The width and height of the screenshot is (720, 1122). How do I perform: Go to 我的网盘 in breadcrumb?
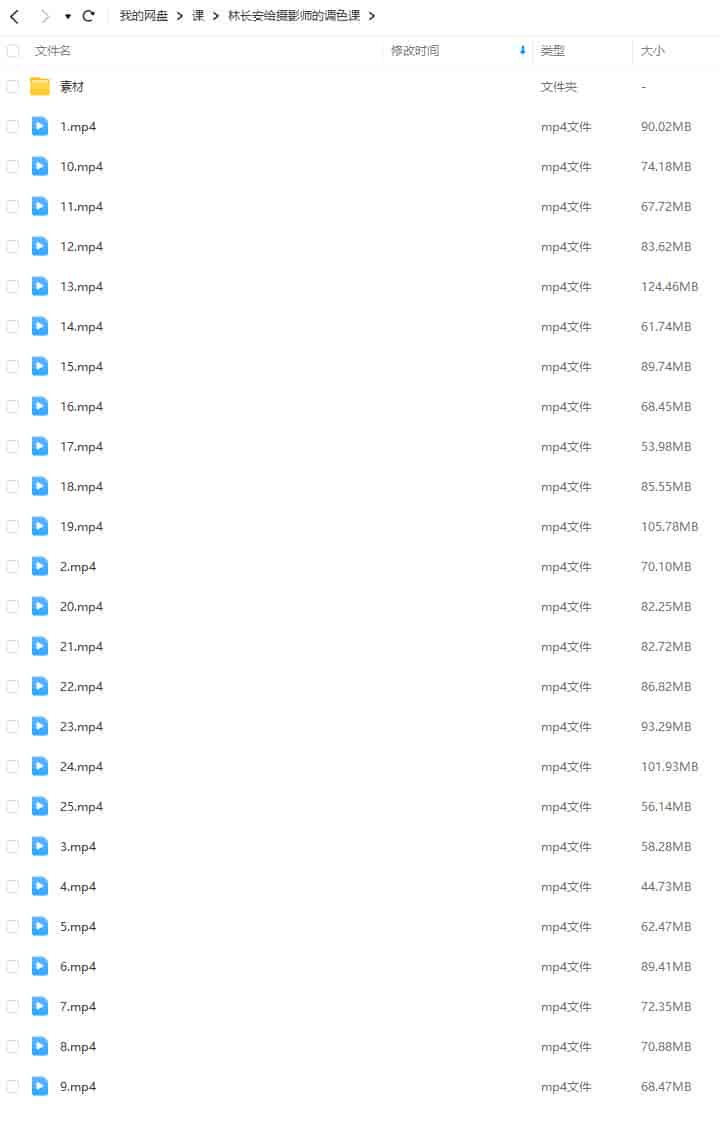point(144,16)
